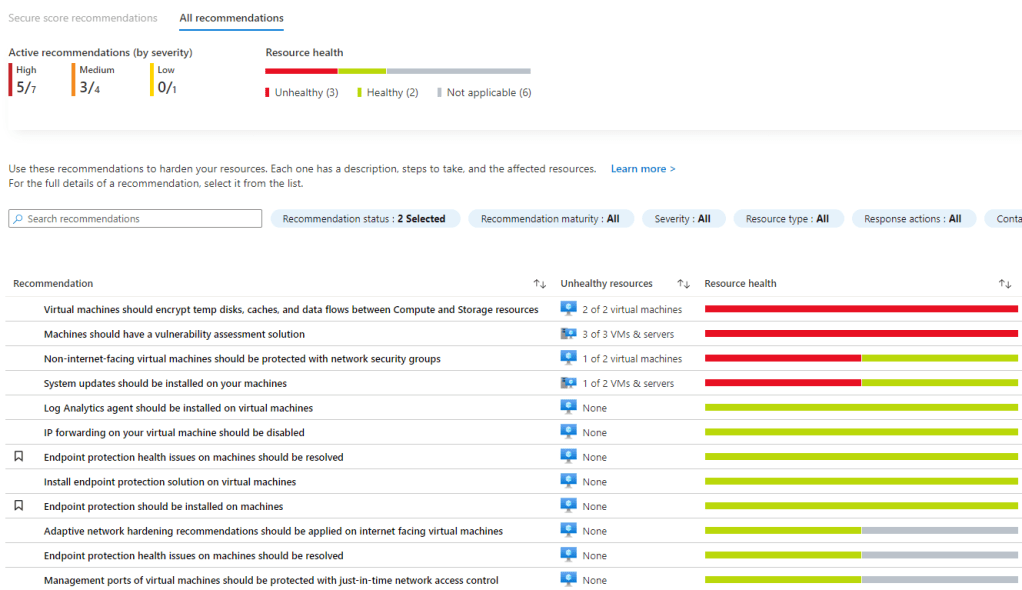Click sort arrows in the Resource health column header
The image size is (1022, 590).
(1005, 284)
